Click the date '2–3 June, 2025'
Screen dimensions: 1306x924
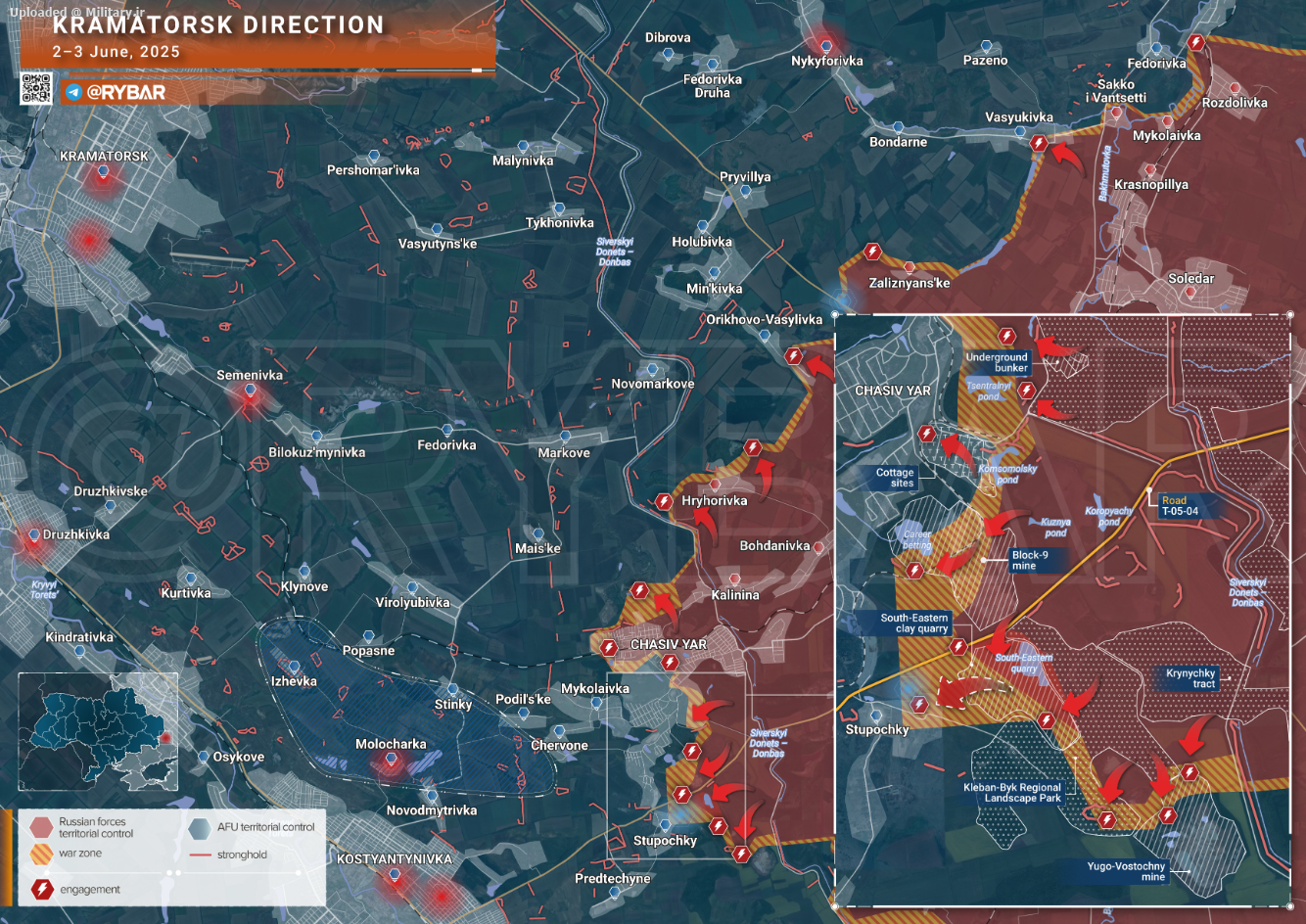(117, 52)
